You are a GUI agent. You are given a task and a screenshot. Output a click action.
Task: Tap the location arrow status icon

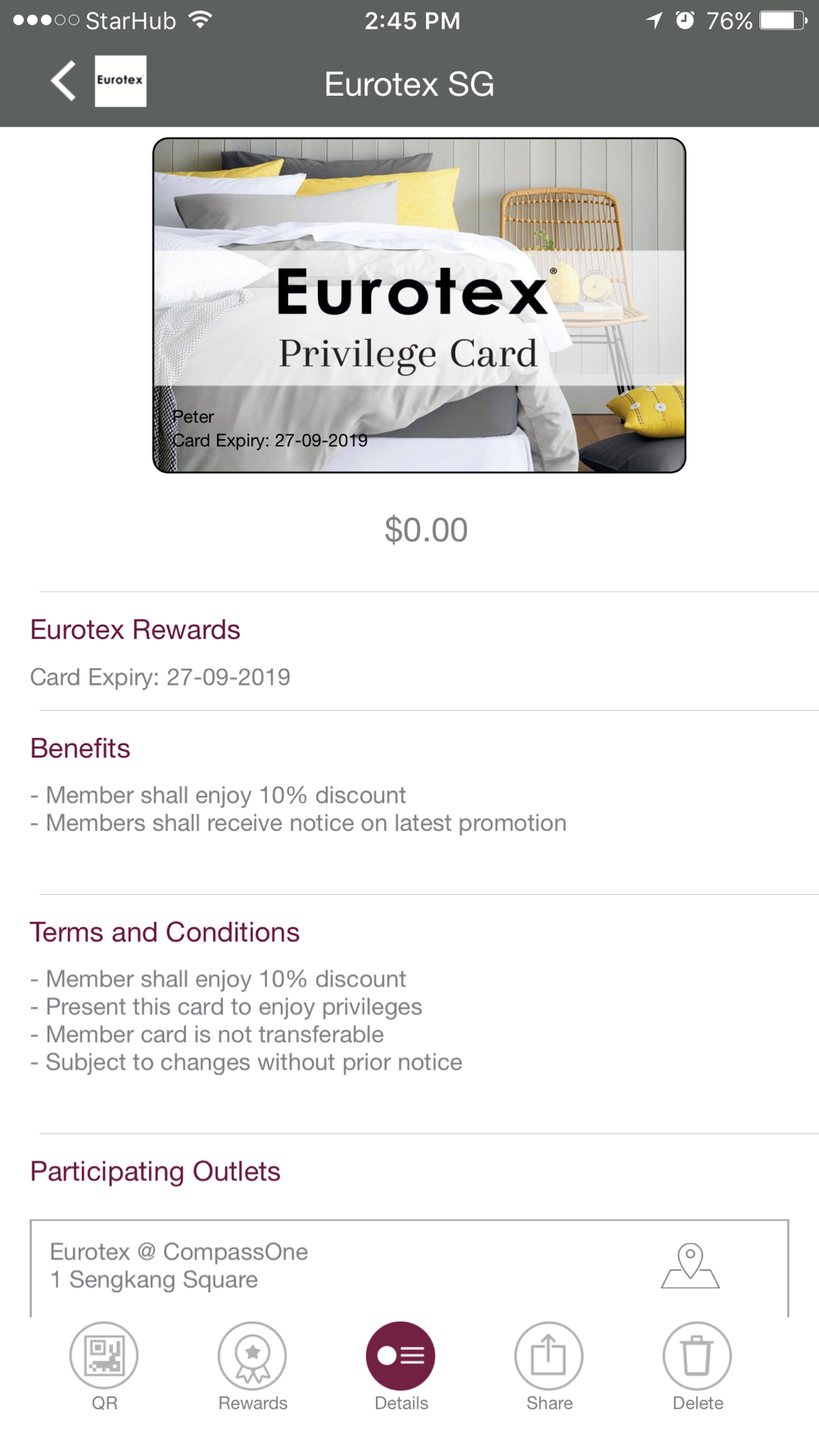coord(654,20)
